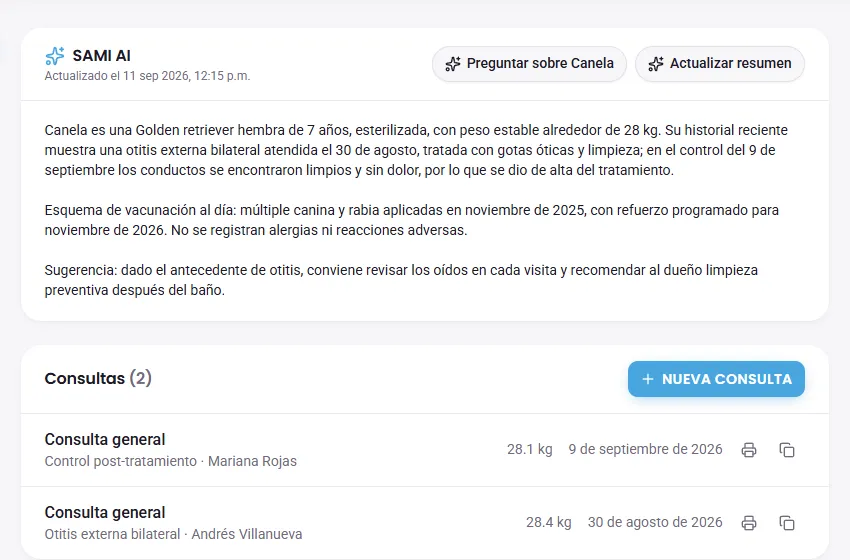Print the 9 de septiembre consultation
This screenshot has width=850, height=560.
click(x=749, y=450)
